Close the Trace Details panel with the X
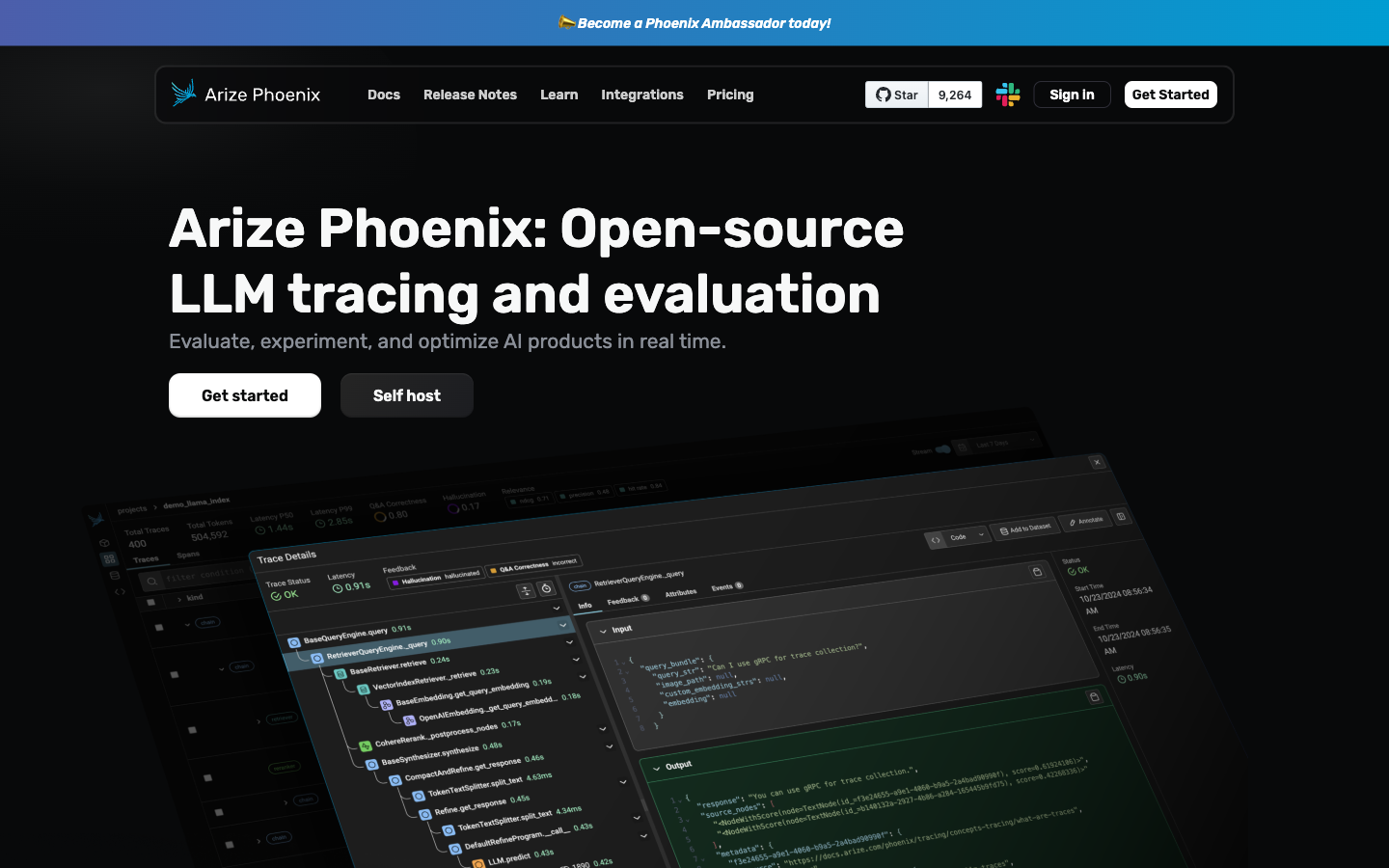This screenshot has height=868, width=1389. pos(1097,463)
